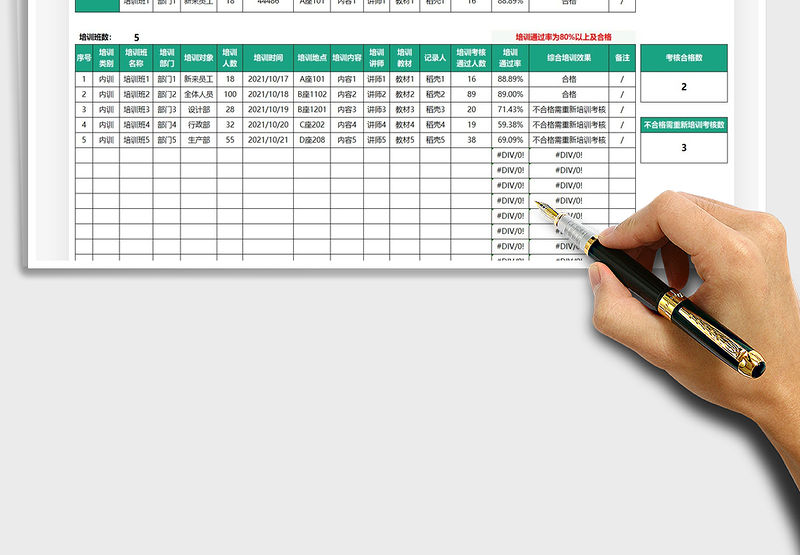Select the 序号 column header
Image resolution: width=800 pixels, height=555 pixels.
click(84, 58)
